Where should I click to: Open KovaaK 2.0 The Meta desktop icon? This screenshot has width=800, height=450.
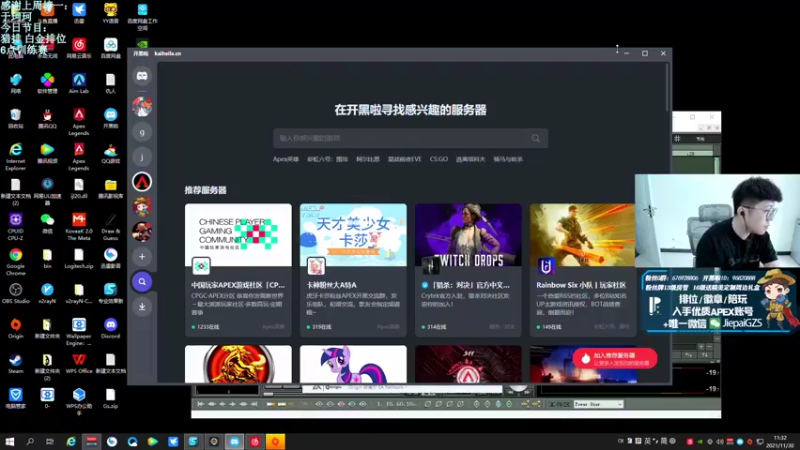tap(79, 227)
